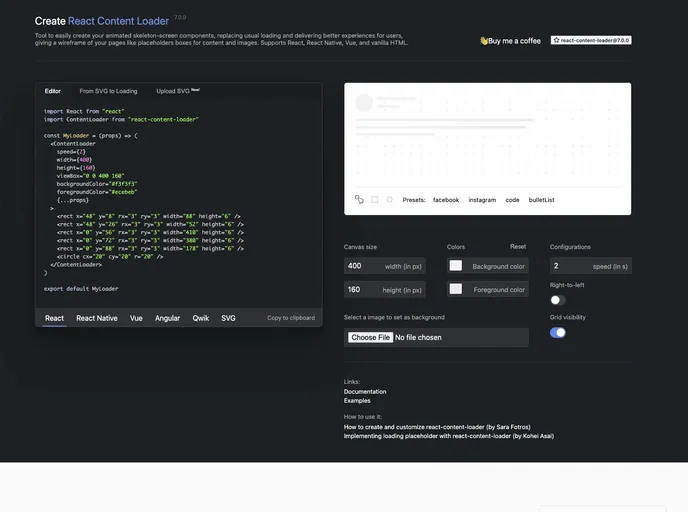Switch to the Vue code tab
This screenshot has width=688, height=512.
(x=136, y=318)
